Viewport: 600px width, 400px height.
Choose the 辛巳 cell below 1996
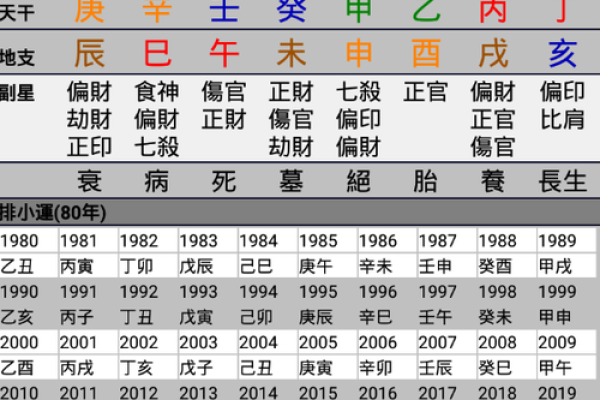[x=387, y=317]
